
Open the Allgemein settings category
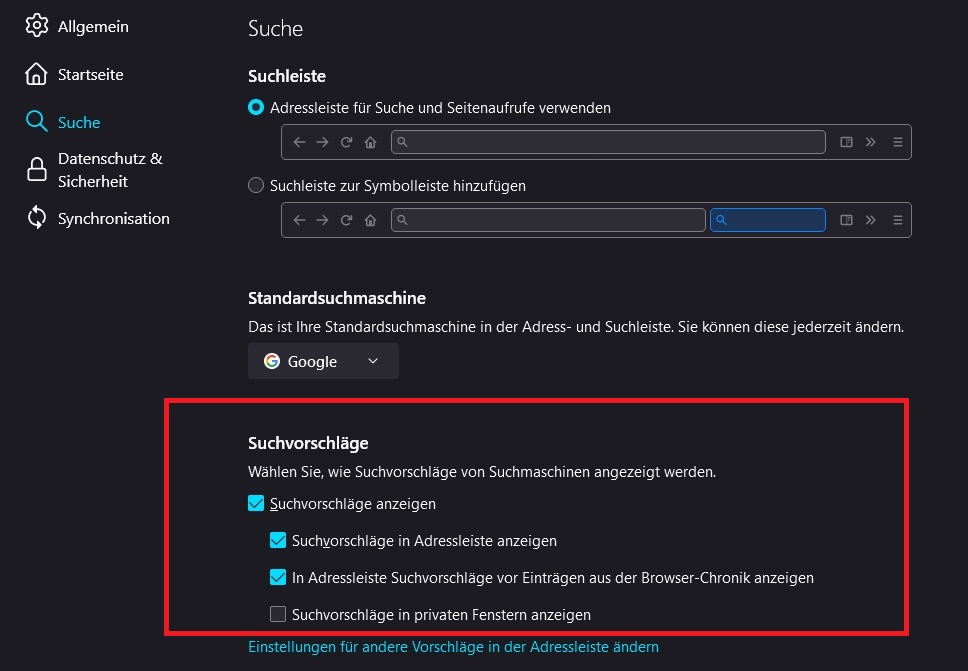(x=93, y=26)
